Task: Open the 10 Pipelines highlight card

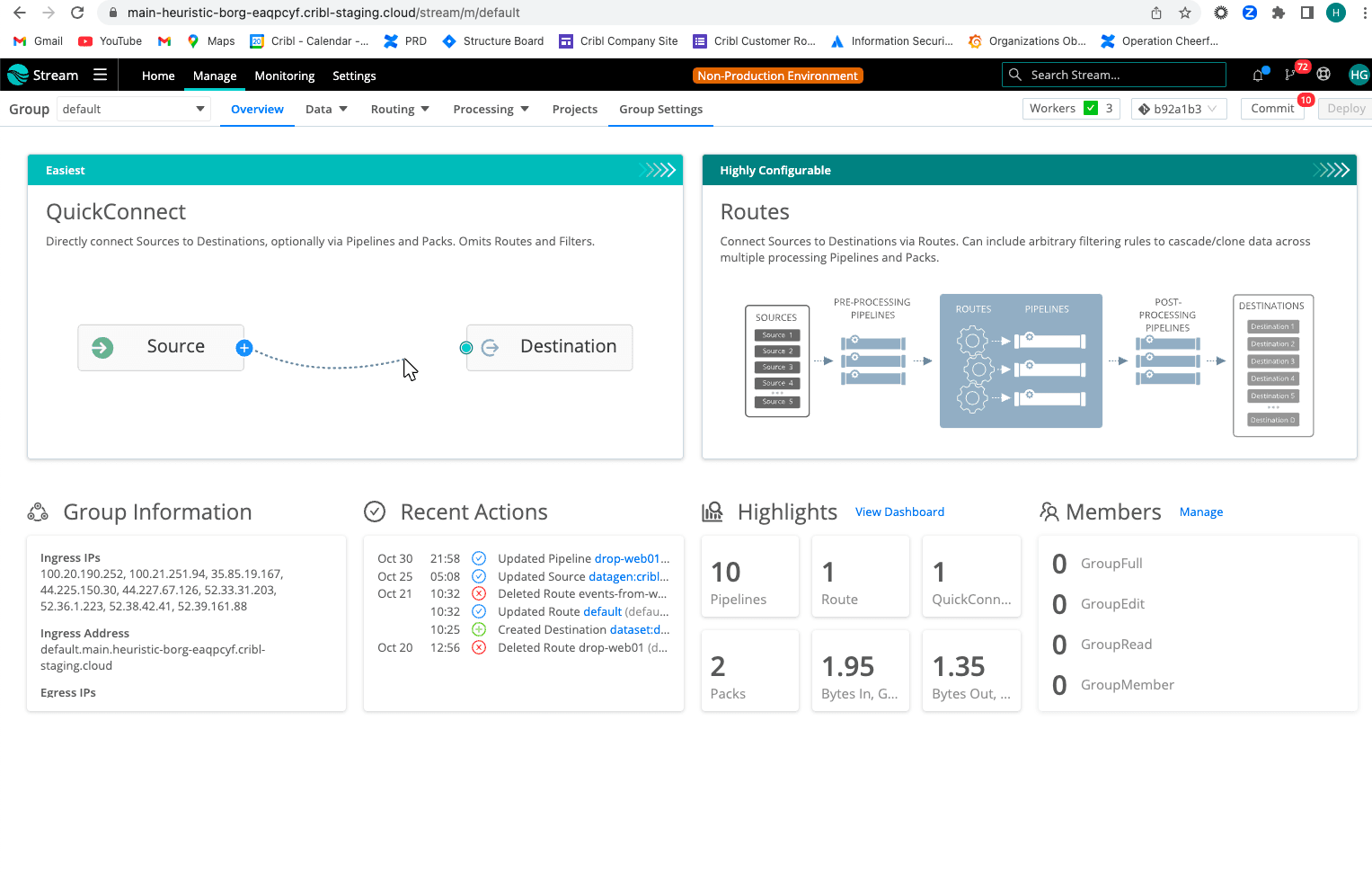Action: tap(750, 577)
